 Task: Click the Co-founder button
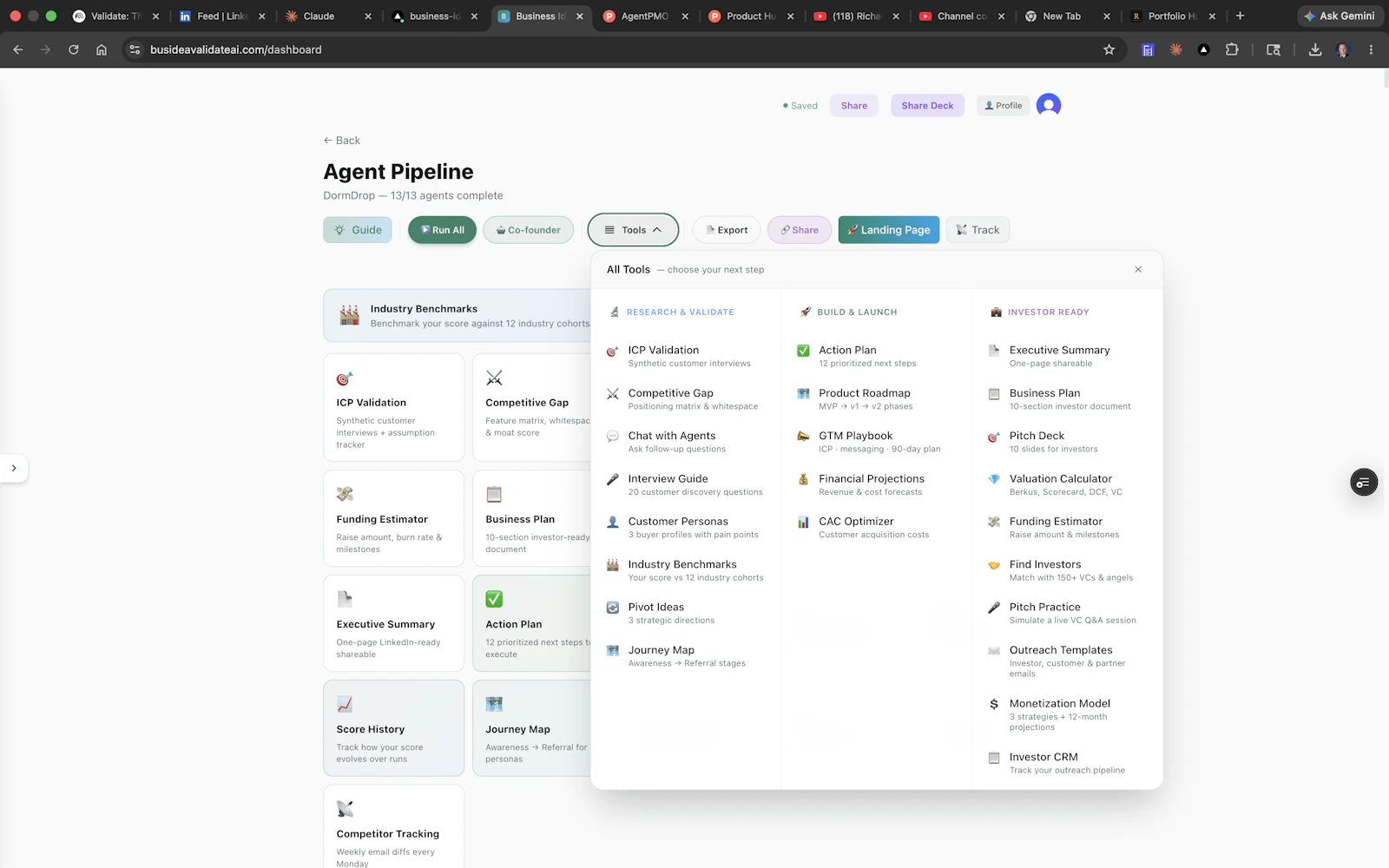[x=528, y=230]
